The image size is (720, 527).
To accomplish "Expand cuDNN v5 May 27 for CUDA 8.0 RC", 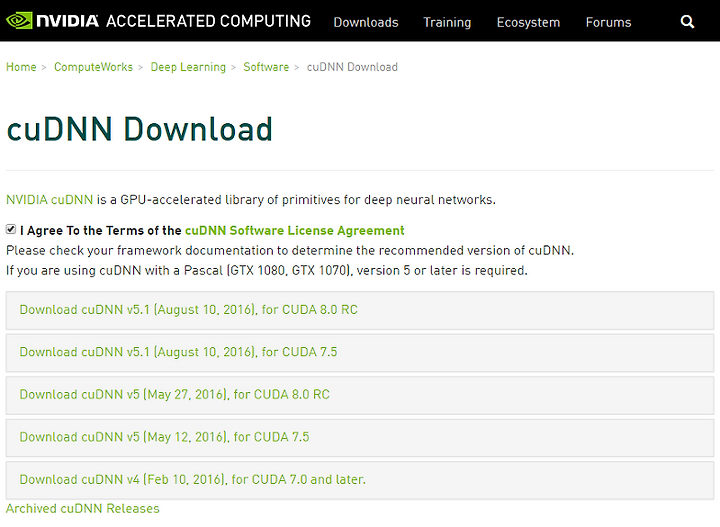I will (x=360, y=395).
